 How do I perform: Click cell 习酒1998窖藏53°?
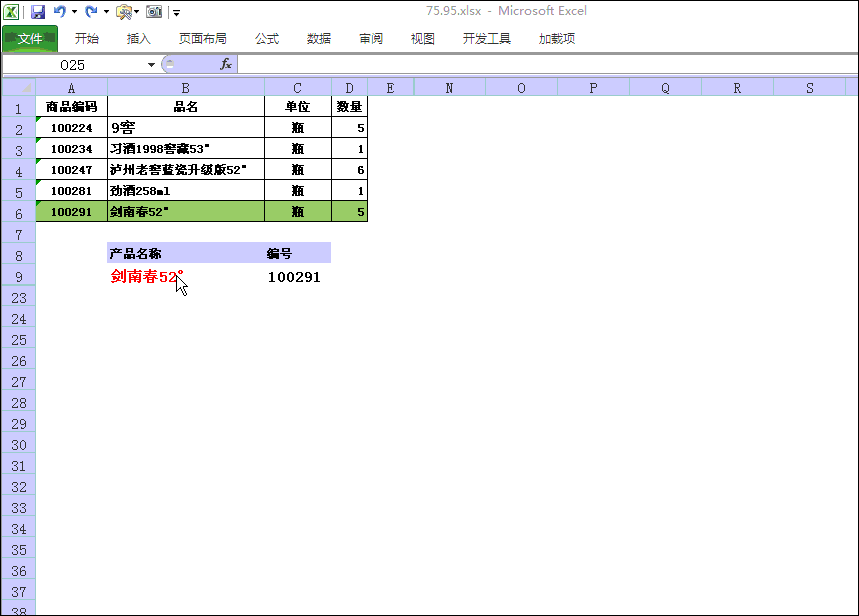(186, 149)
